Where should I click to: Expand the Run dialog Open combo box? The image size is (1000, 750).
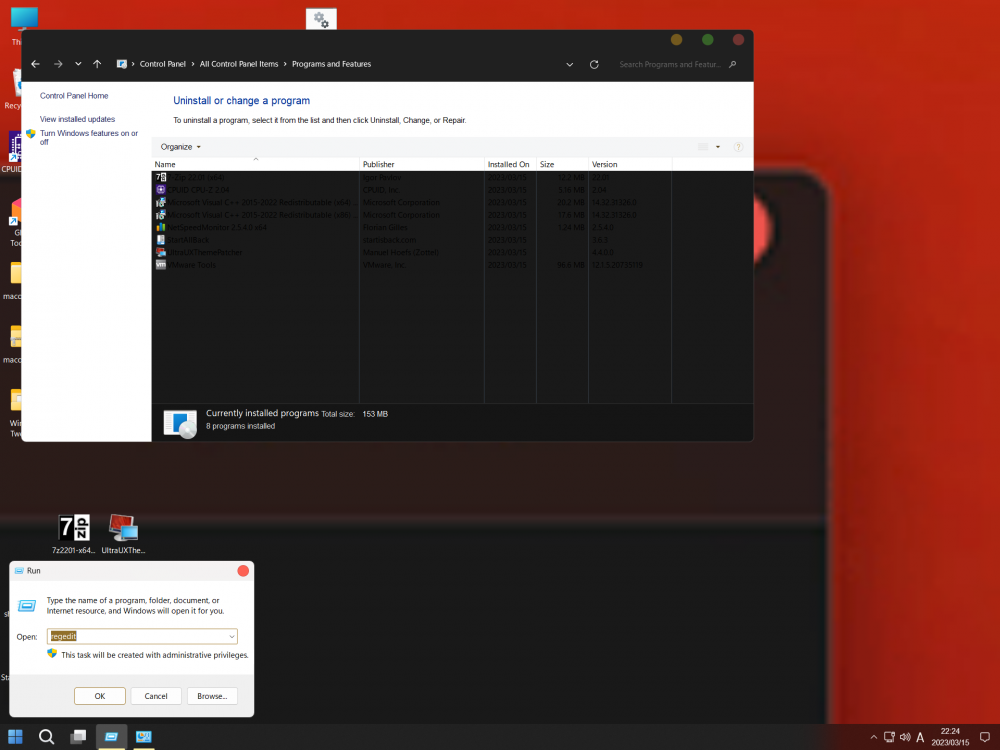coord(232,636)
